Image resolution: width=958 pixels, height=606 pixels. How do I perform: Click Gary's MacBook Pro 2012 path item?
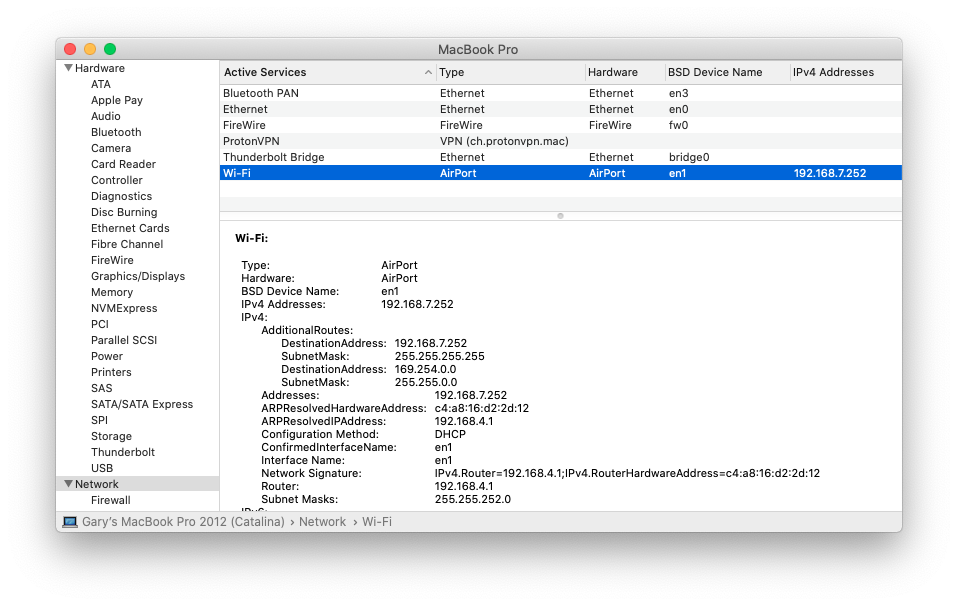pos(183,522)
